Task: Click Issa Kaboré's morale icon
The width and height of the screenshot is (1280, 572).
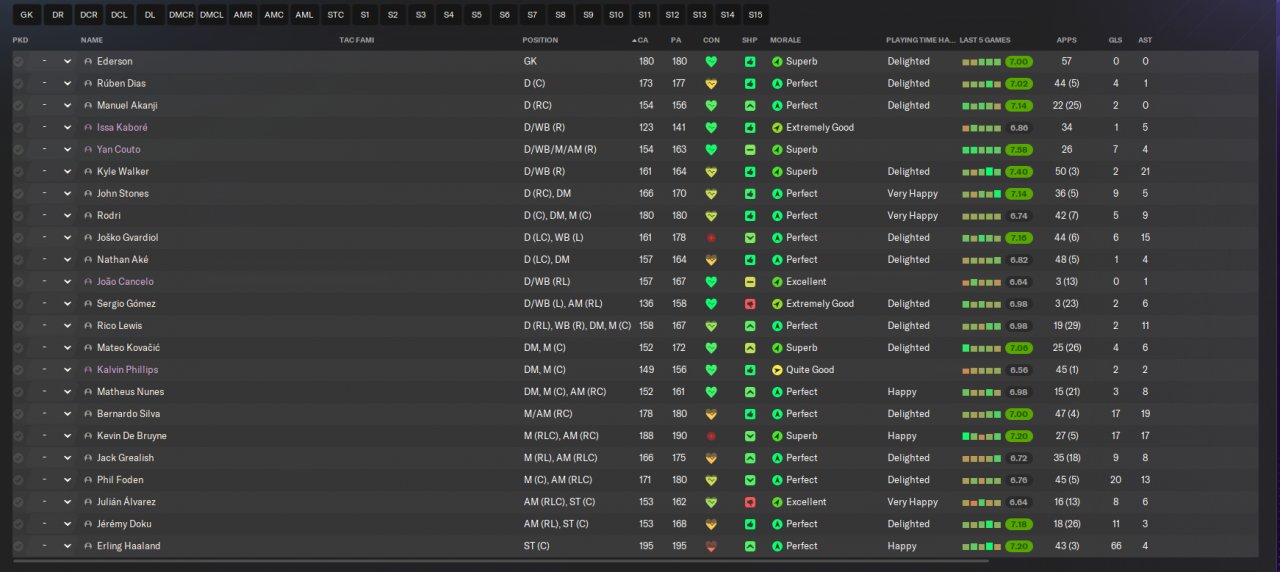Action: [x=777, y=127]
